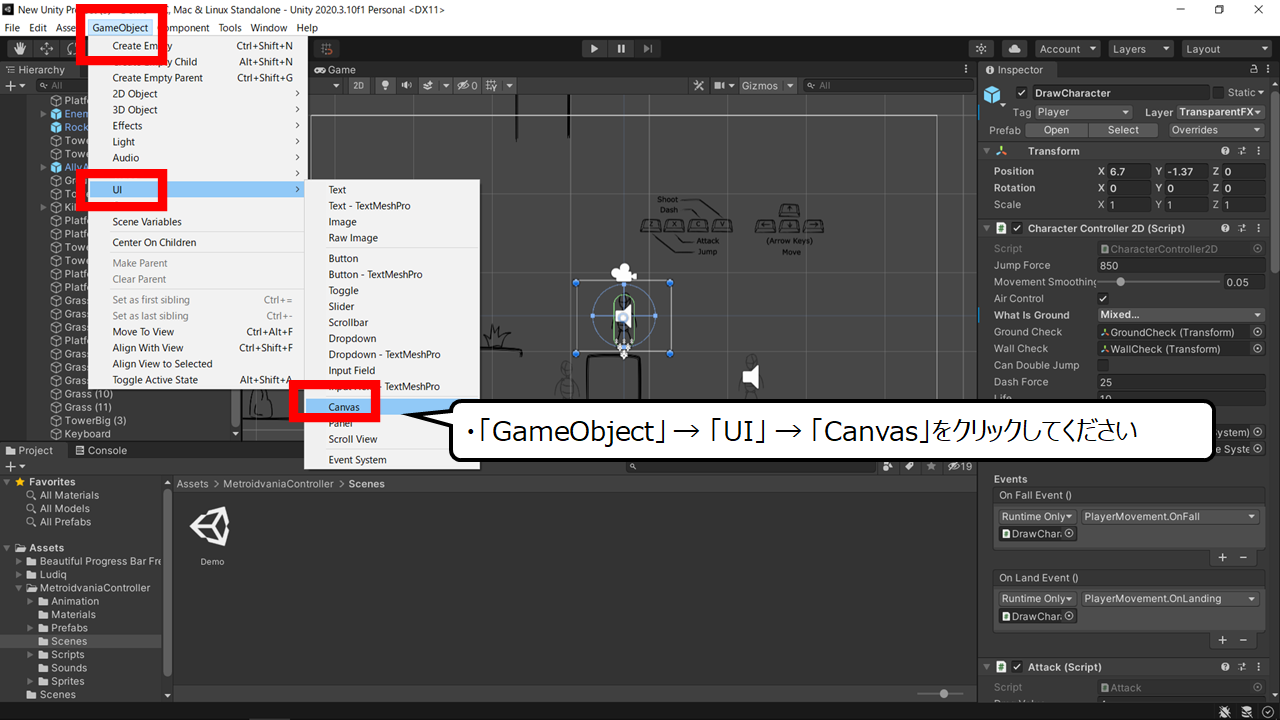
Task: Open the Layout dropdown
Action: [x=1226, y=49]
